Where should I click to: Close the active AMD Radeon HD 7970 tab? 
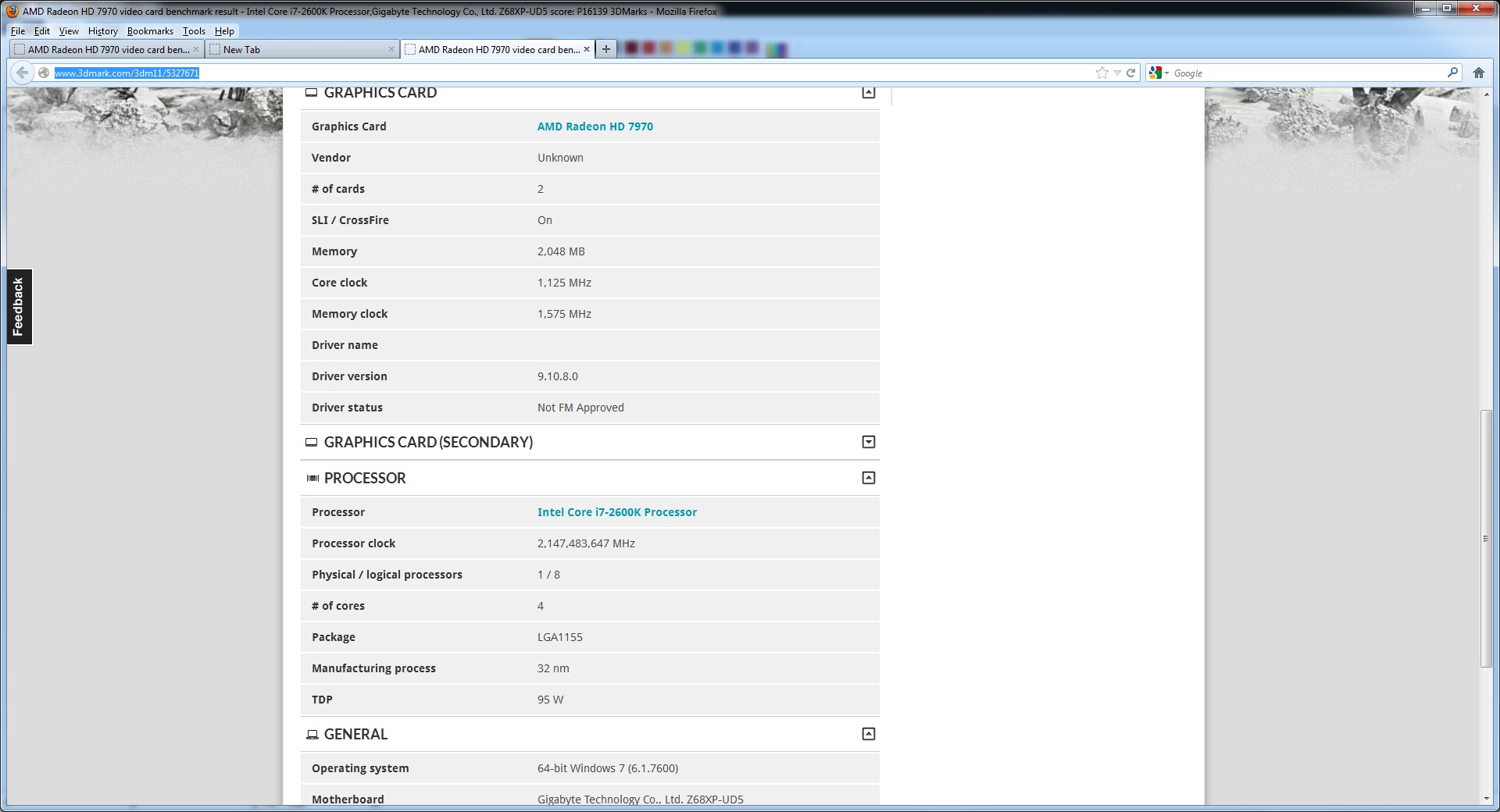tap(587, 49)
